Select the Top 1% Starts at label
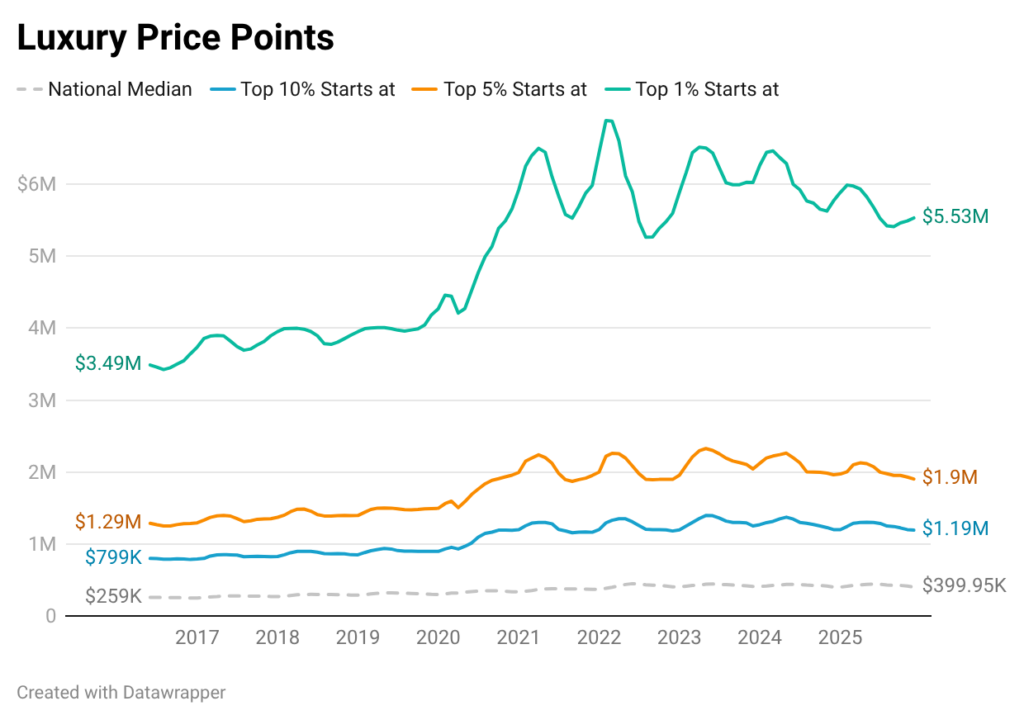This screenshot has height=720, width=1024. tap(707, 89)
